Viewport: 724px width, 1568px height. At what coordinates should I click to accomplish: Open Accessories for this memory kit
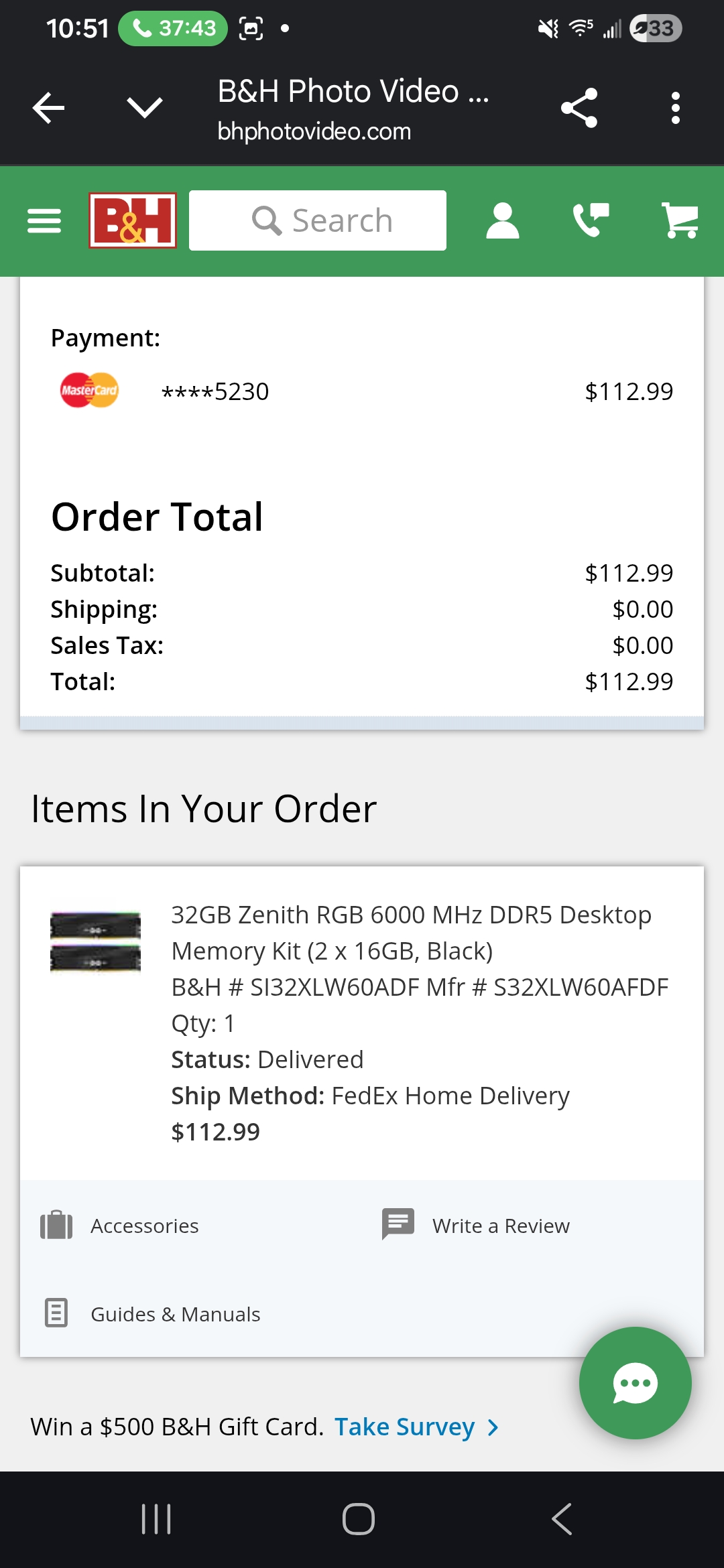point(144,1226)
